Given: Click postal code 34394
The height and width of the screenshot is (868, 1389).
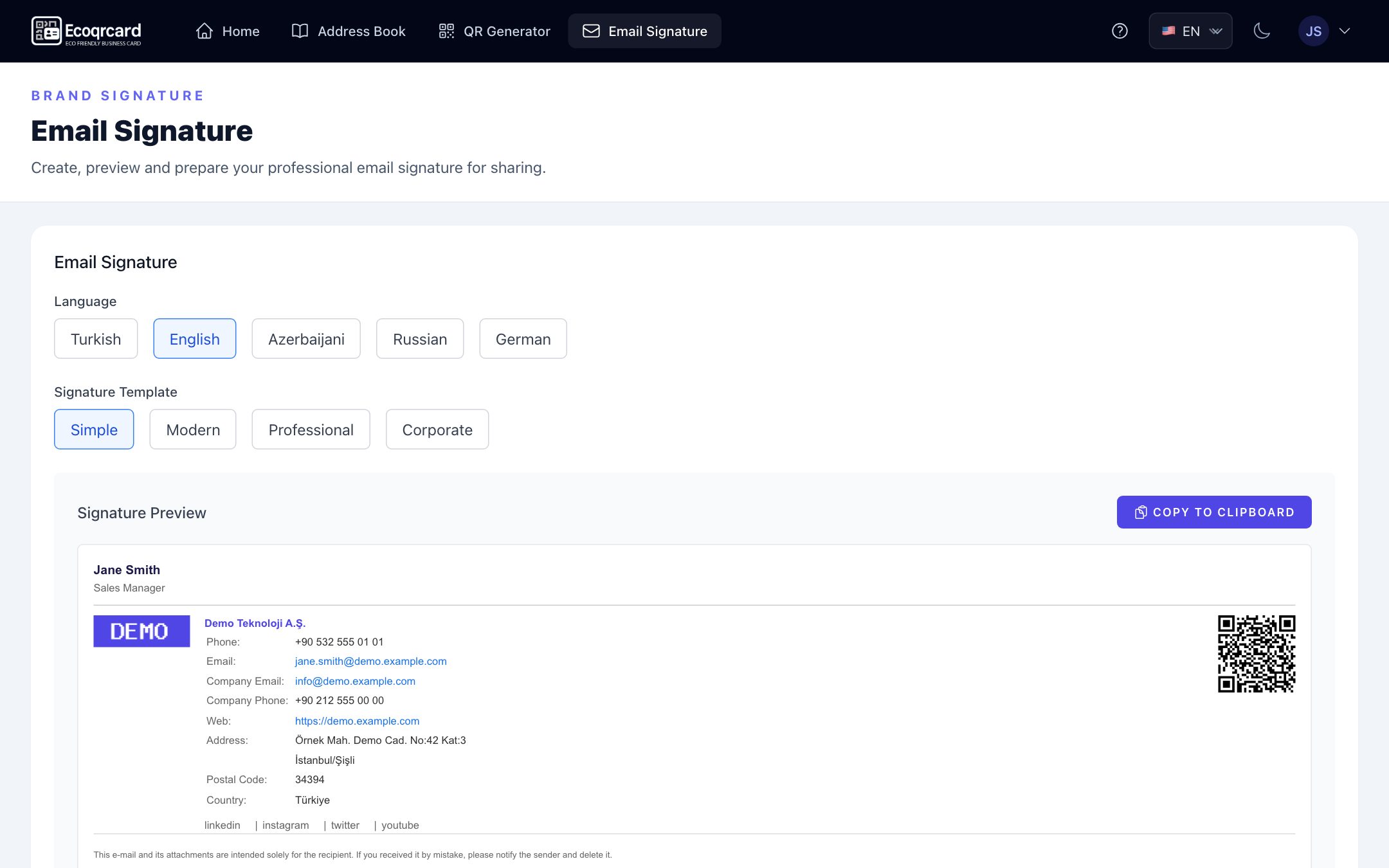Looking at the screenshot, I should [309, 779].
